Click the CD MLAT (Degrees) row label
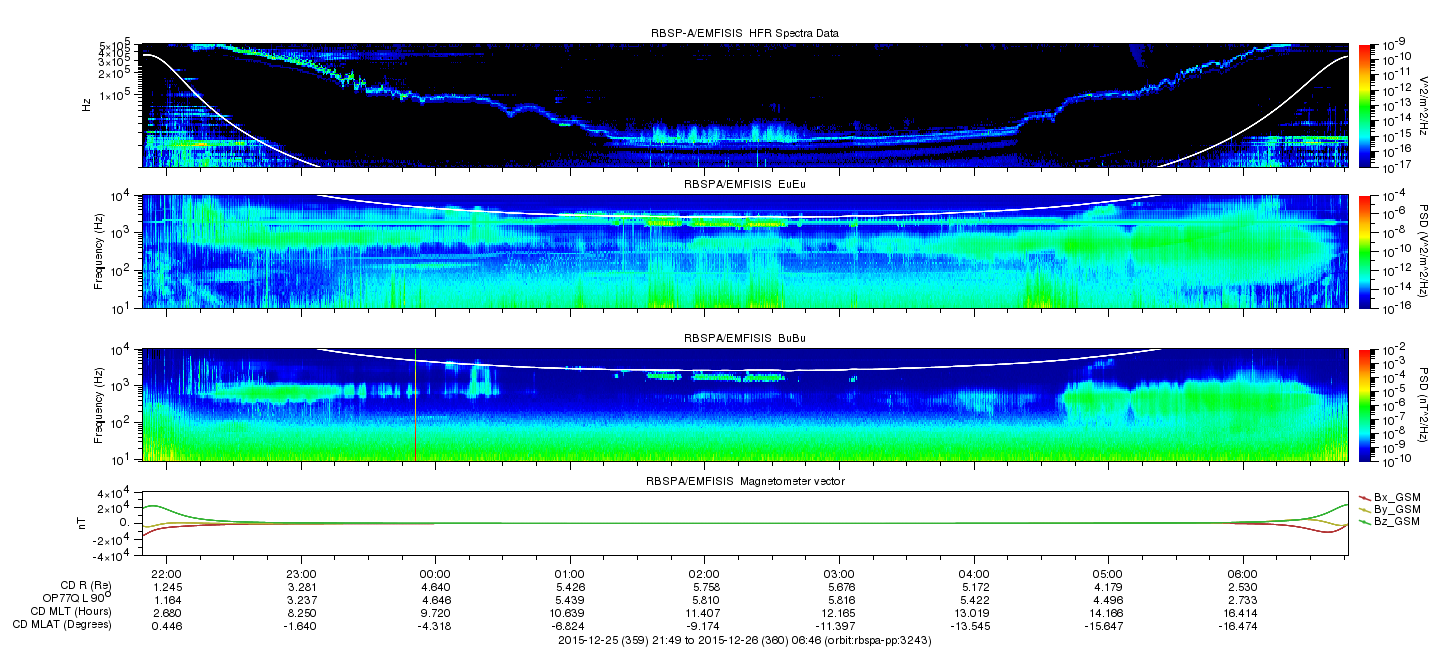 (62, 625)
